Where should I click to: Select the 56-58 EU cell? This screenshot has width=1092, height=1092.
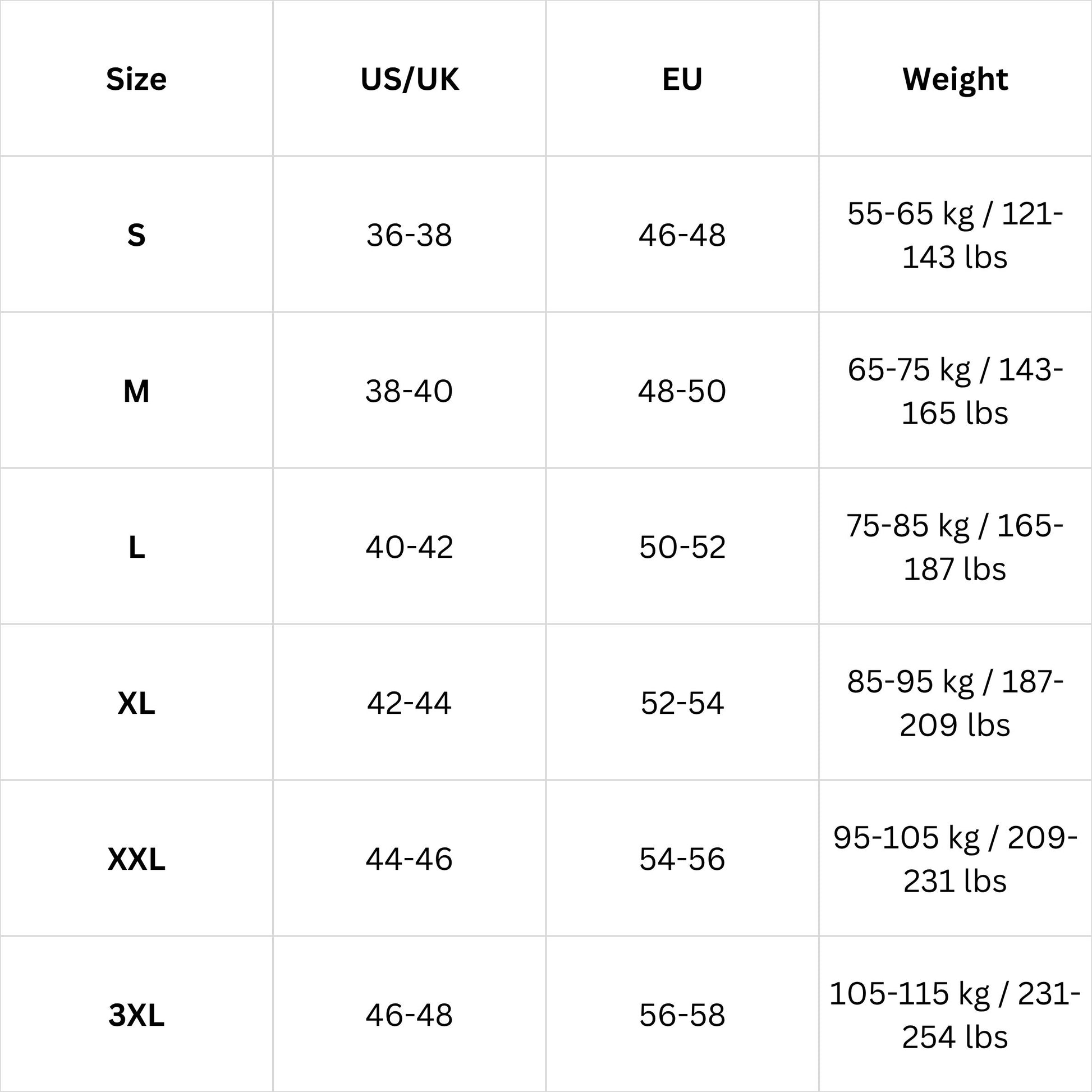point(682,1015)
